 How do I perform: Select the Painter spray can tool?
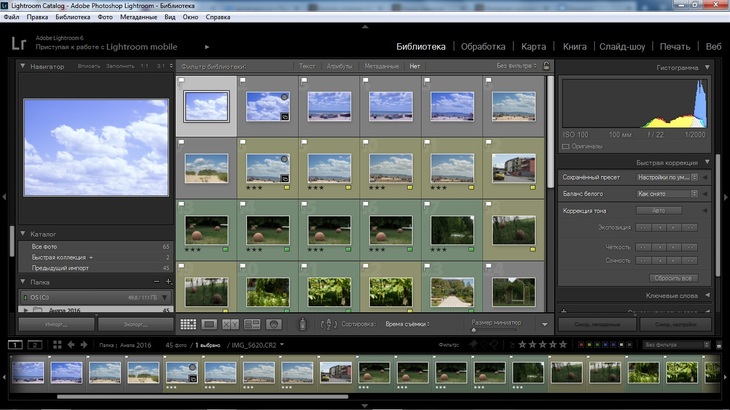pyautogui.click(x=303, y=323)
